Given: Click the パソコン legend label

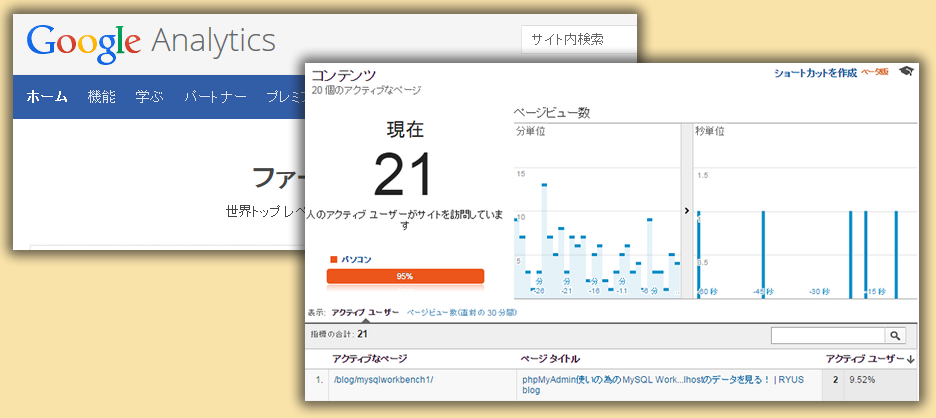Looking at the screenshot, I should click(356, 260).
